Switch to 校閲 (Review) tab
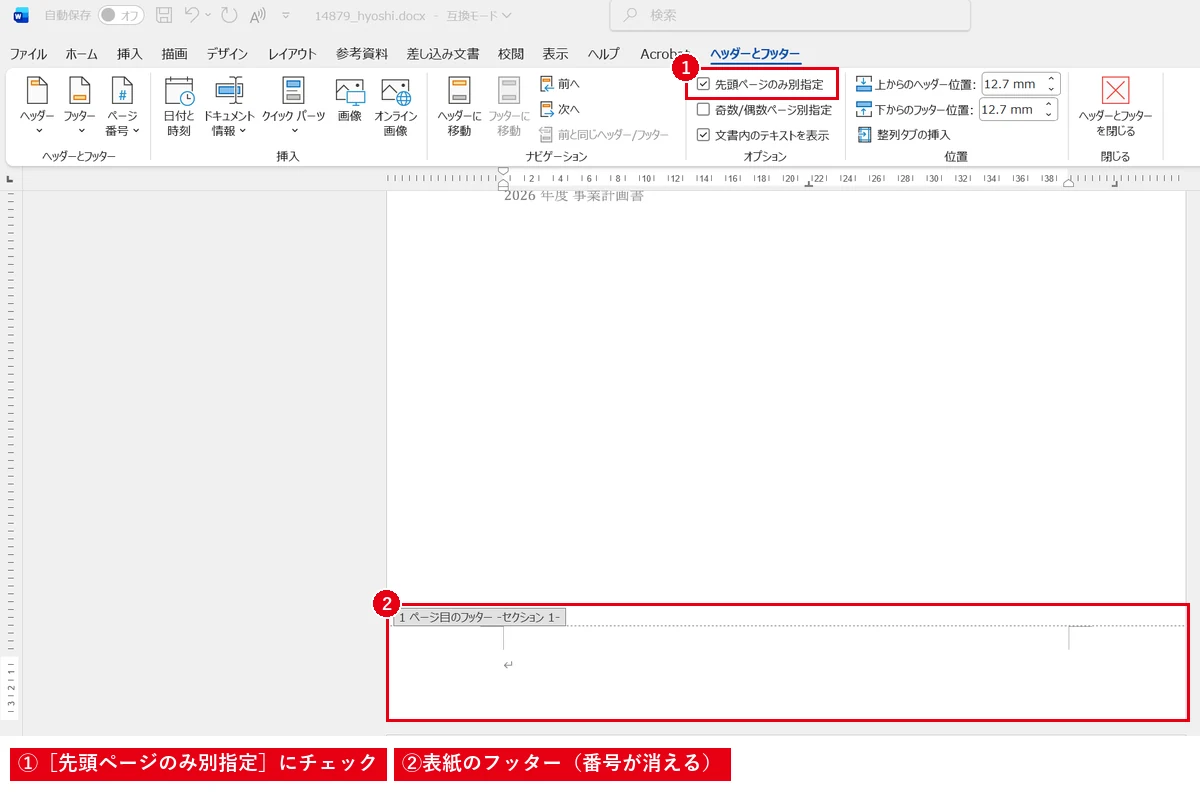1200x792 pixels. click(x=511, y=54)
